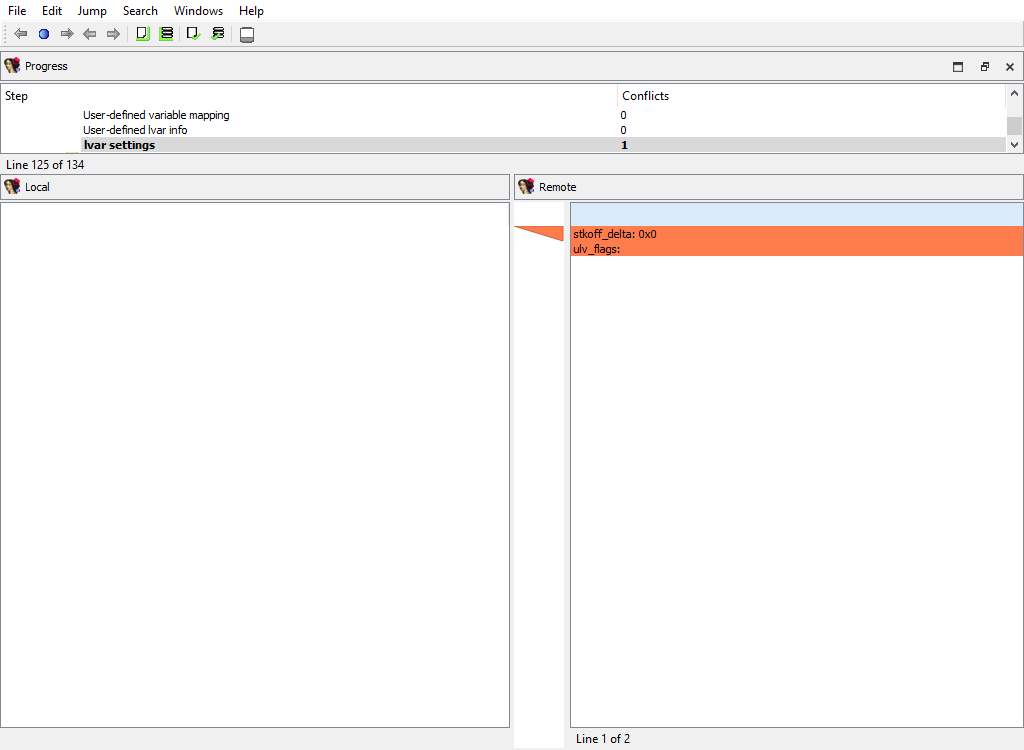Open the Windows menu

pos(198,11)
